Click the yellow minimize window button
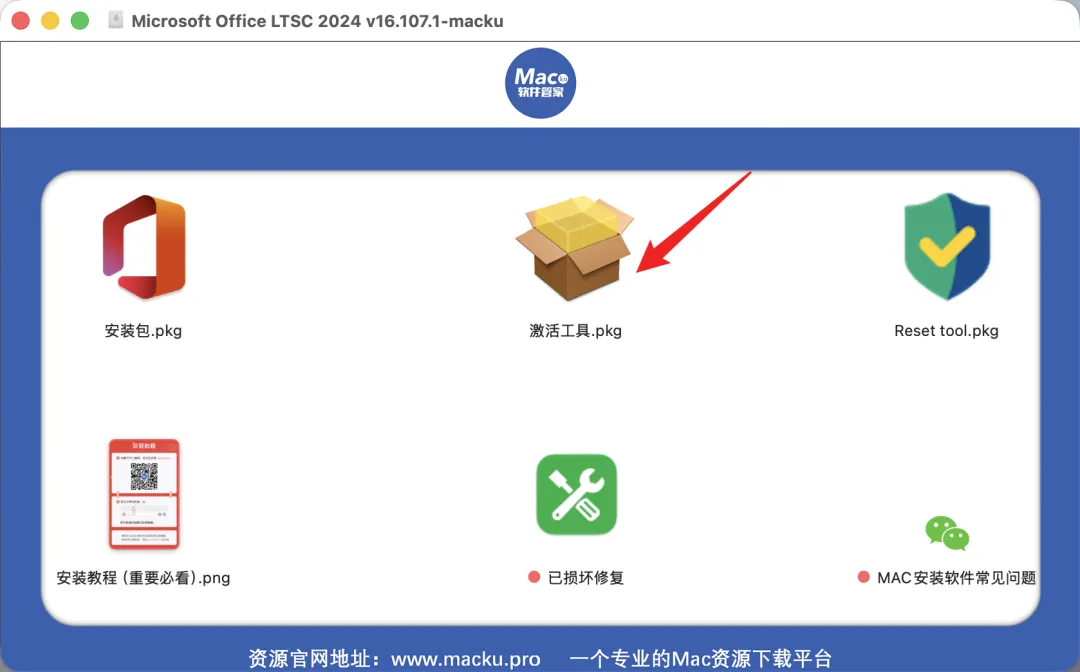The image size is (1080, 672). tap(50, 21)
